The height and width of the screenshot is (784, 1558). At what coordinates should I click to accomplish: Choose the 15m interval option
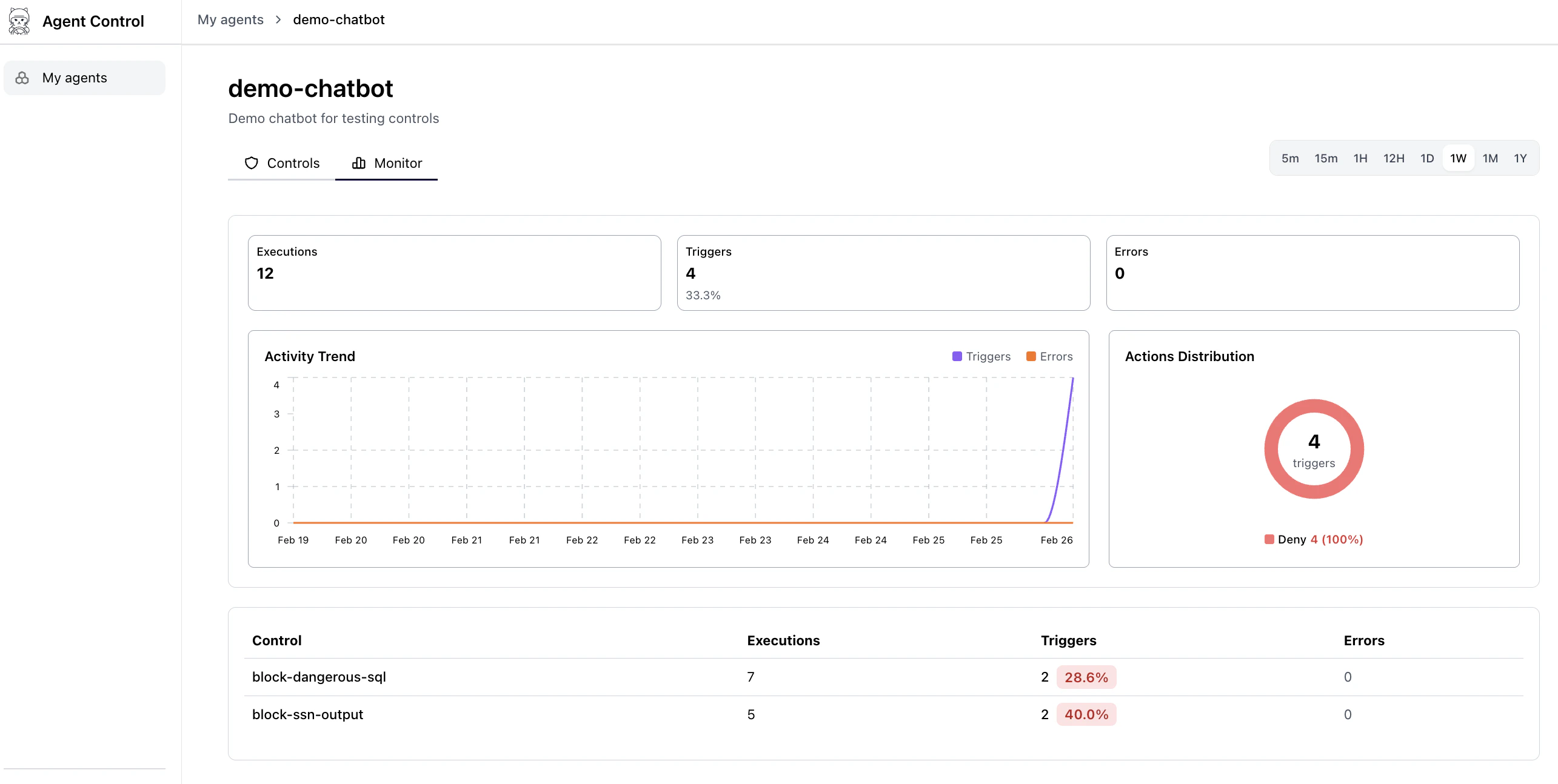click(x=1326, y=158)
